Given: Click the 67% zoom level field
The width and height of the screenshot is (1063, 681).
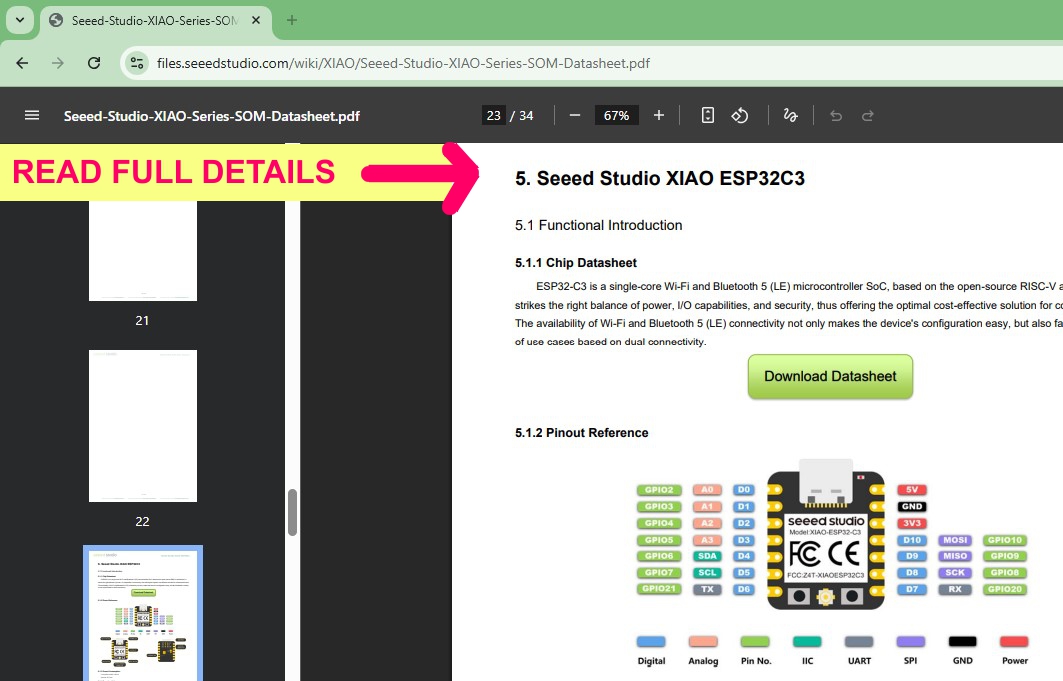Looking at the screenshot, I should (616, 115).
